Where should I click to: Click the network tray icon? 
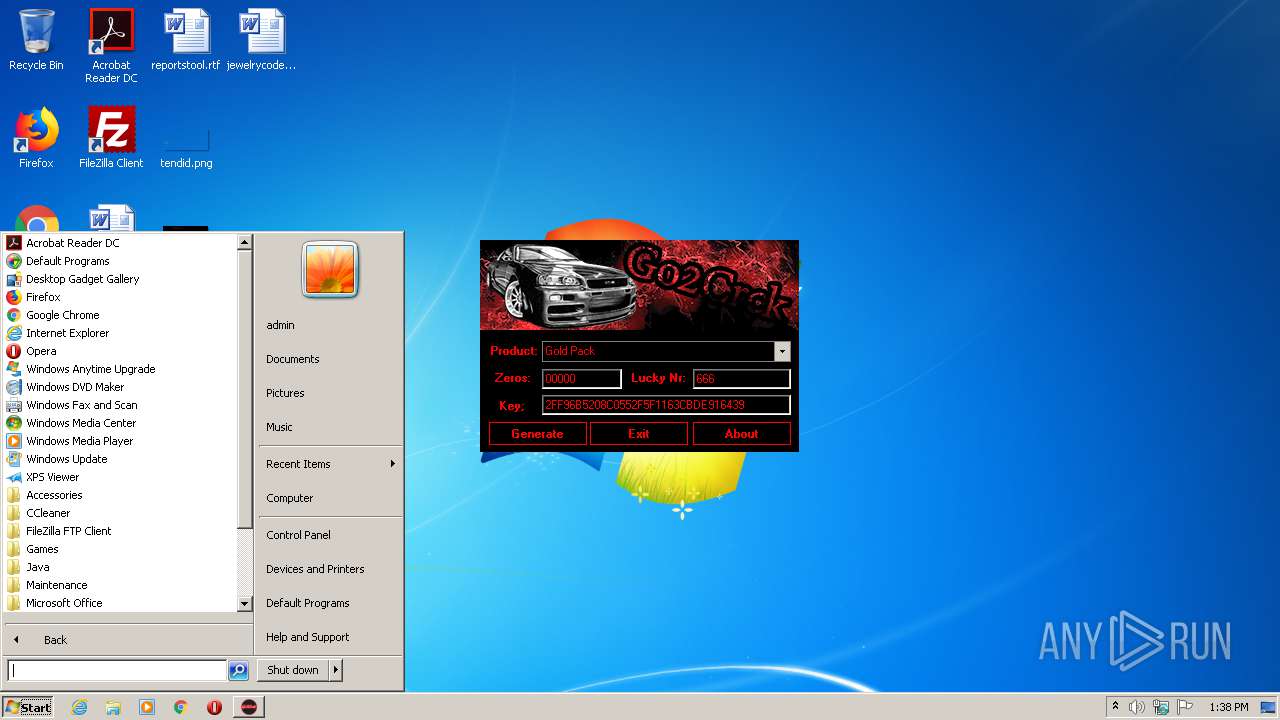pyautogui.click(x=1161, y=707)
